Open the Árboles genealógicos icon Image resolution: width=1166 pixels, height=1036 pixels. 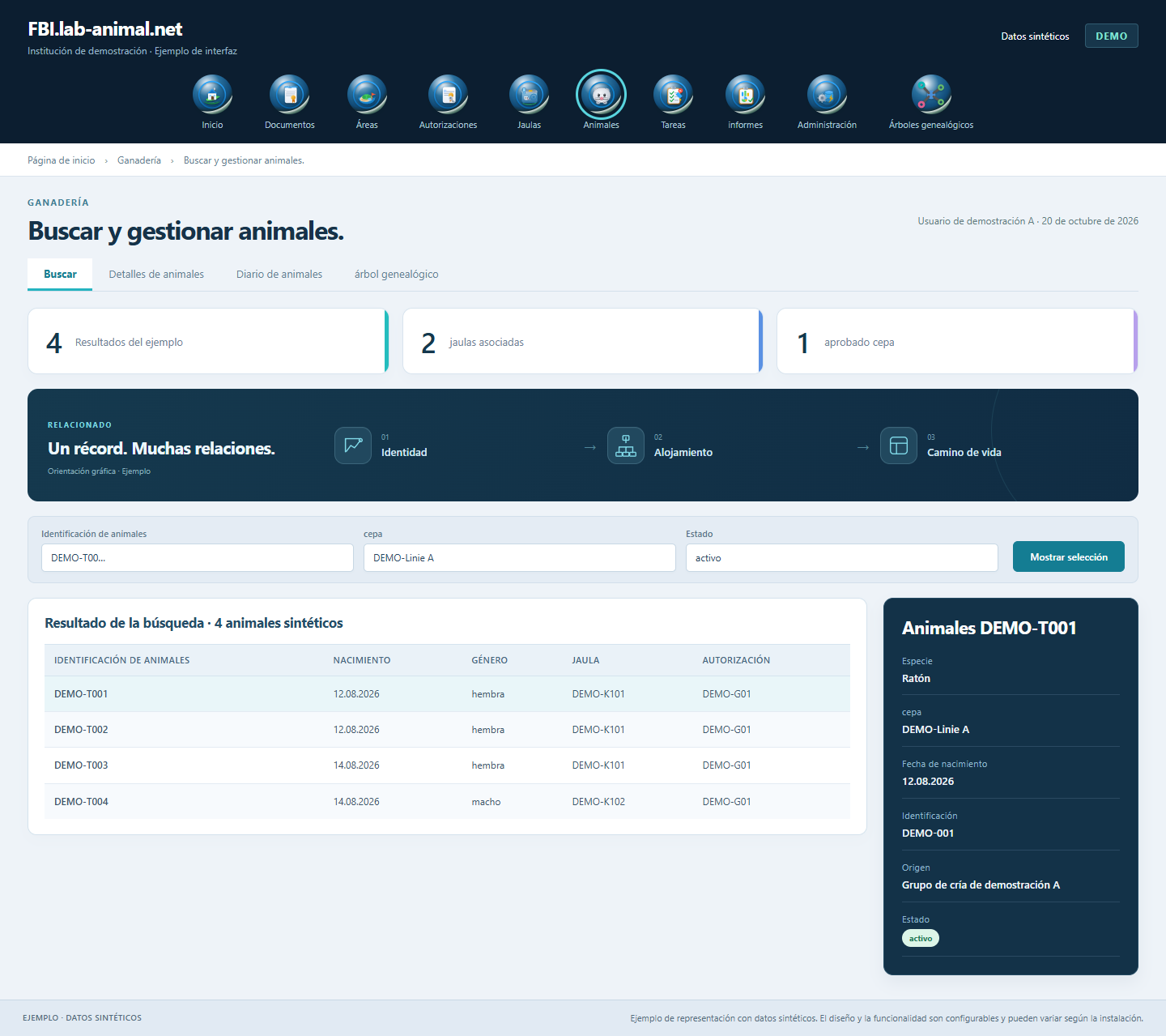(931, 95)
